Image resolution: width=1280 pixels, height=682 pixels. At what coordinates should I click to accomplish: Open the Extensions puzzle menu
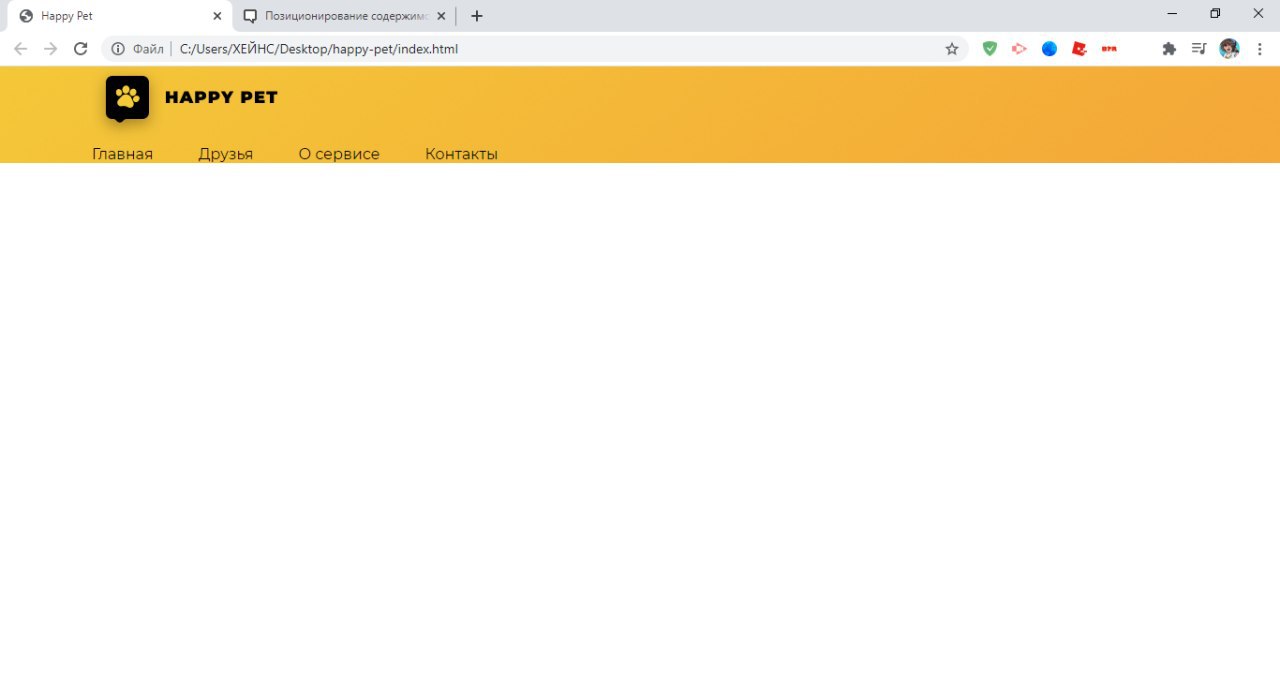pos(1169,48)
